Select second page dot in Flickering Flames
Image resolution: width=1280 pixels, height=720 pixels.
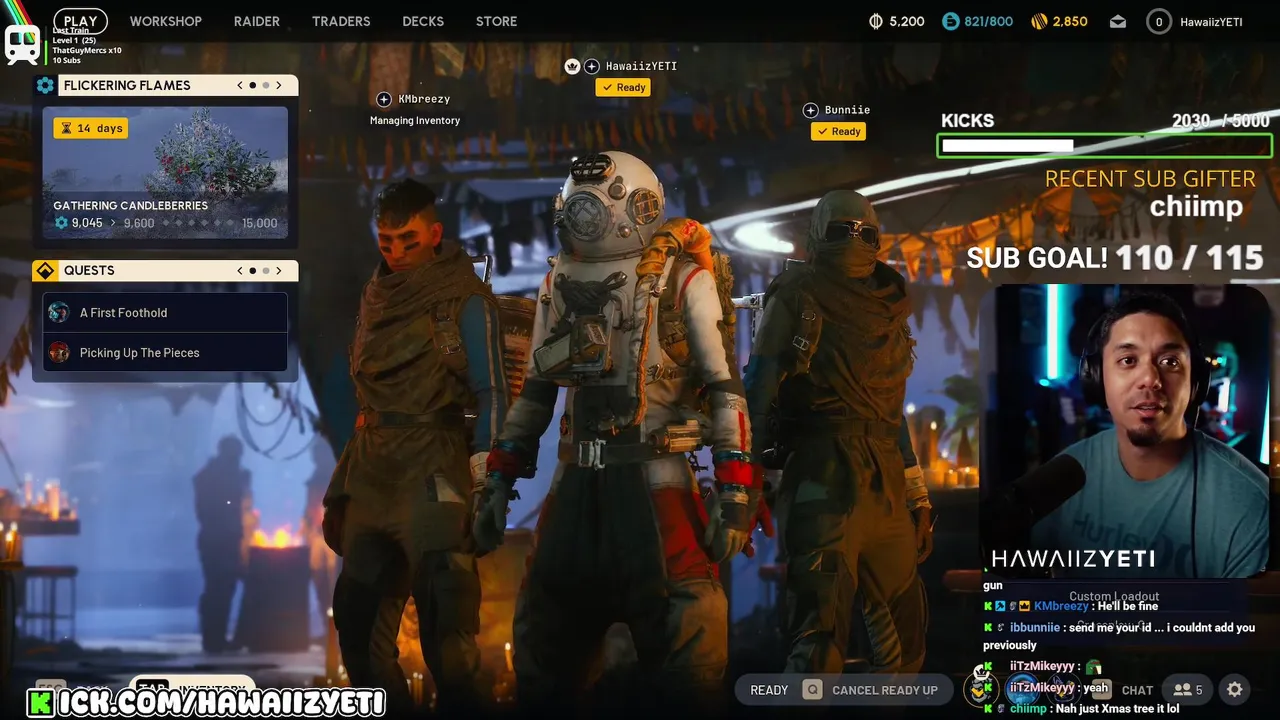click(x=266, y=85)
